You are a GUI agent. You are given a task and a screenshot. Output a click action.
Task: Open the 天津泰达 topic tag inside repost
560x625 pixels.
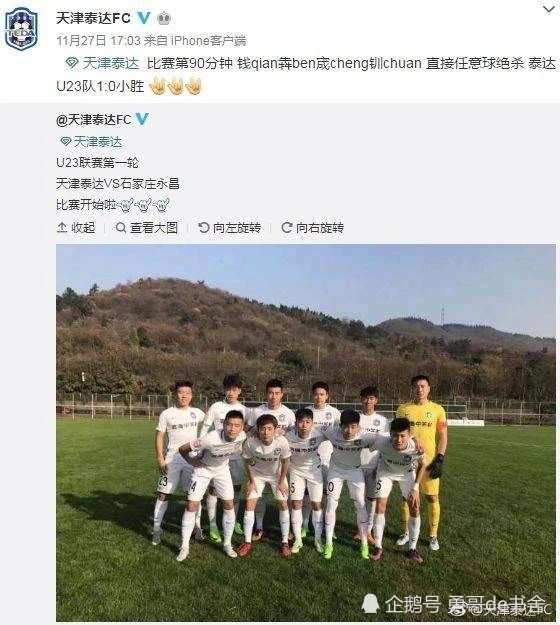[98, 142]
